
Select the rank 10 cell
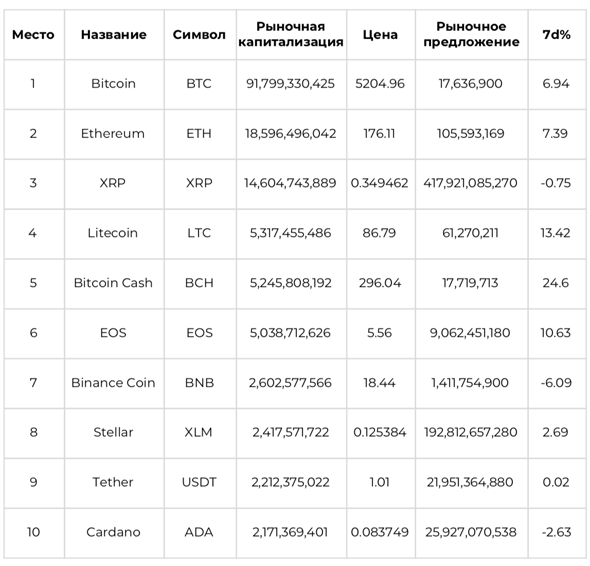[x=33, y=532]
